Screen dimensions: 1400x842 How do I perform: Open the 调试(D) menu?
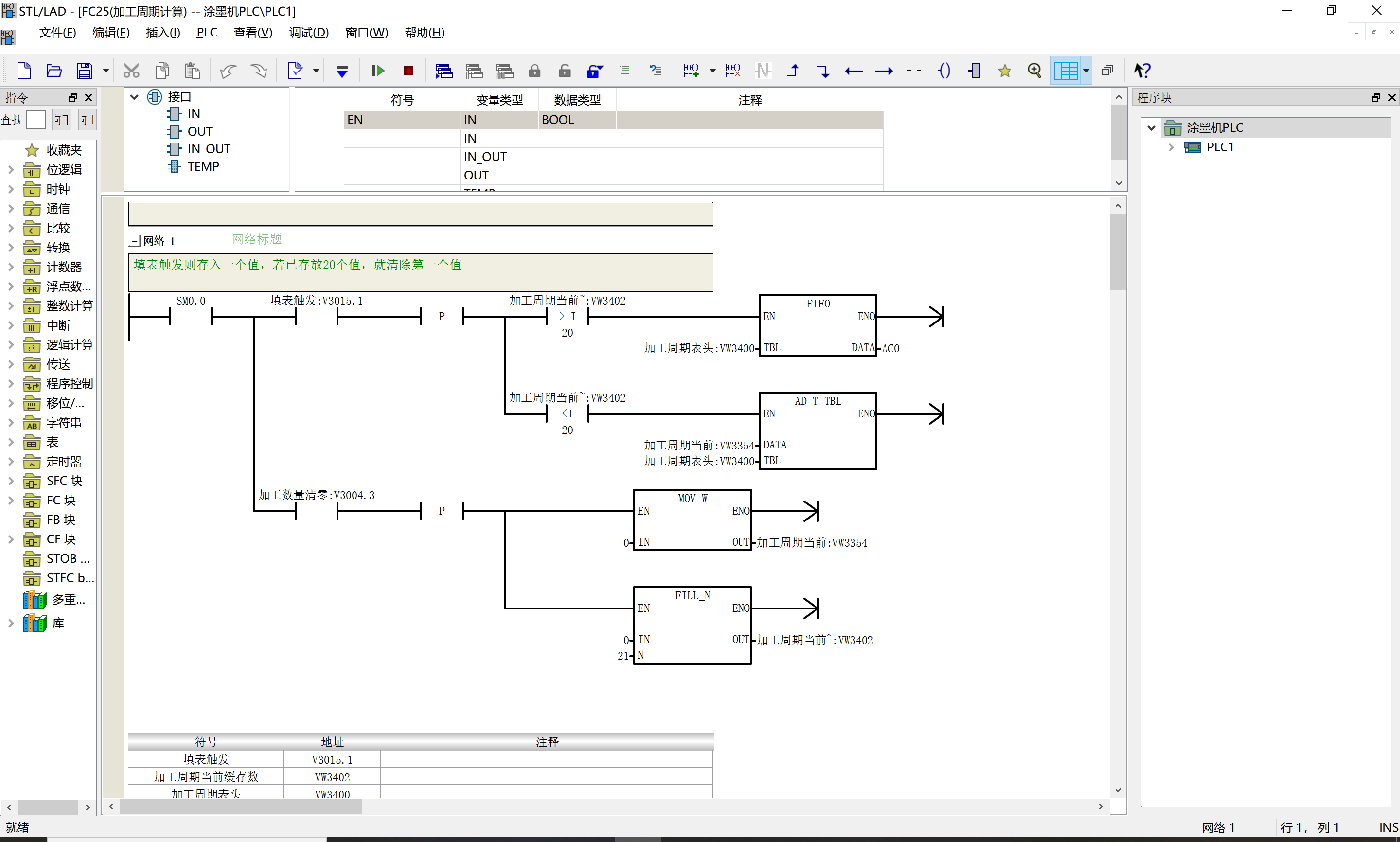click(x=308, y=32)
